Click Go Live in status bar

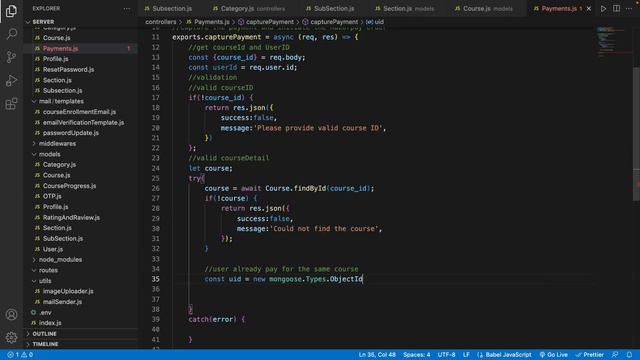553,355
